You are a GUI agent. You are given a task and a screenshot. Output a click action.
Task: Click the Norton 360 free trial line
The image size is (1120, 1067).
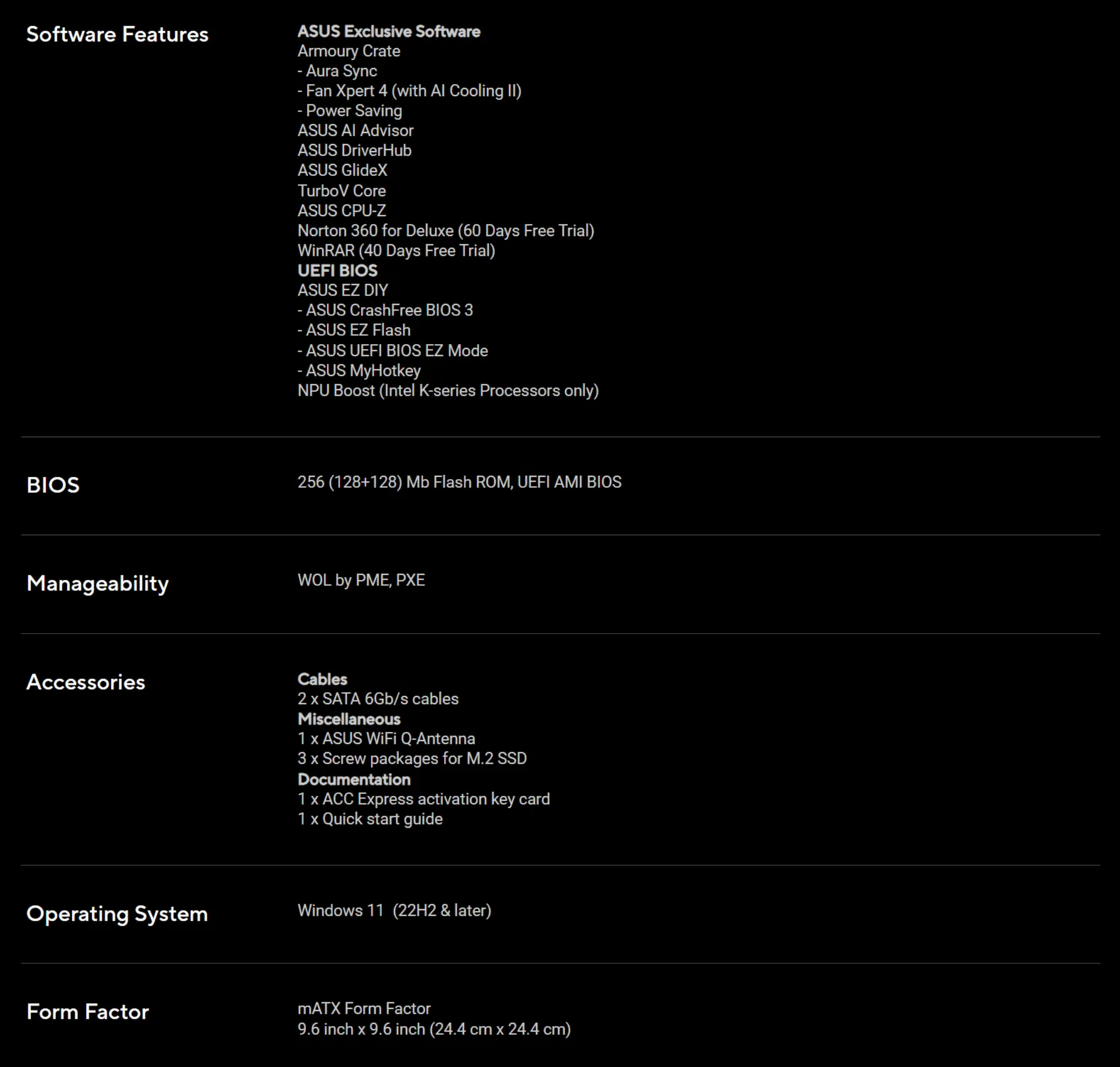tap(445, 231)
